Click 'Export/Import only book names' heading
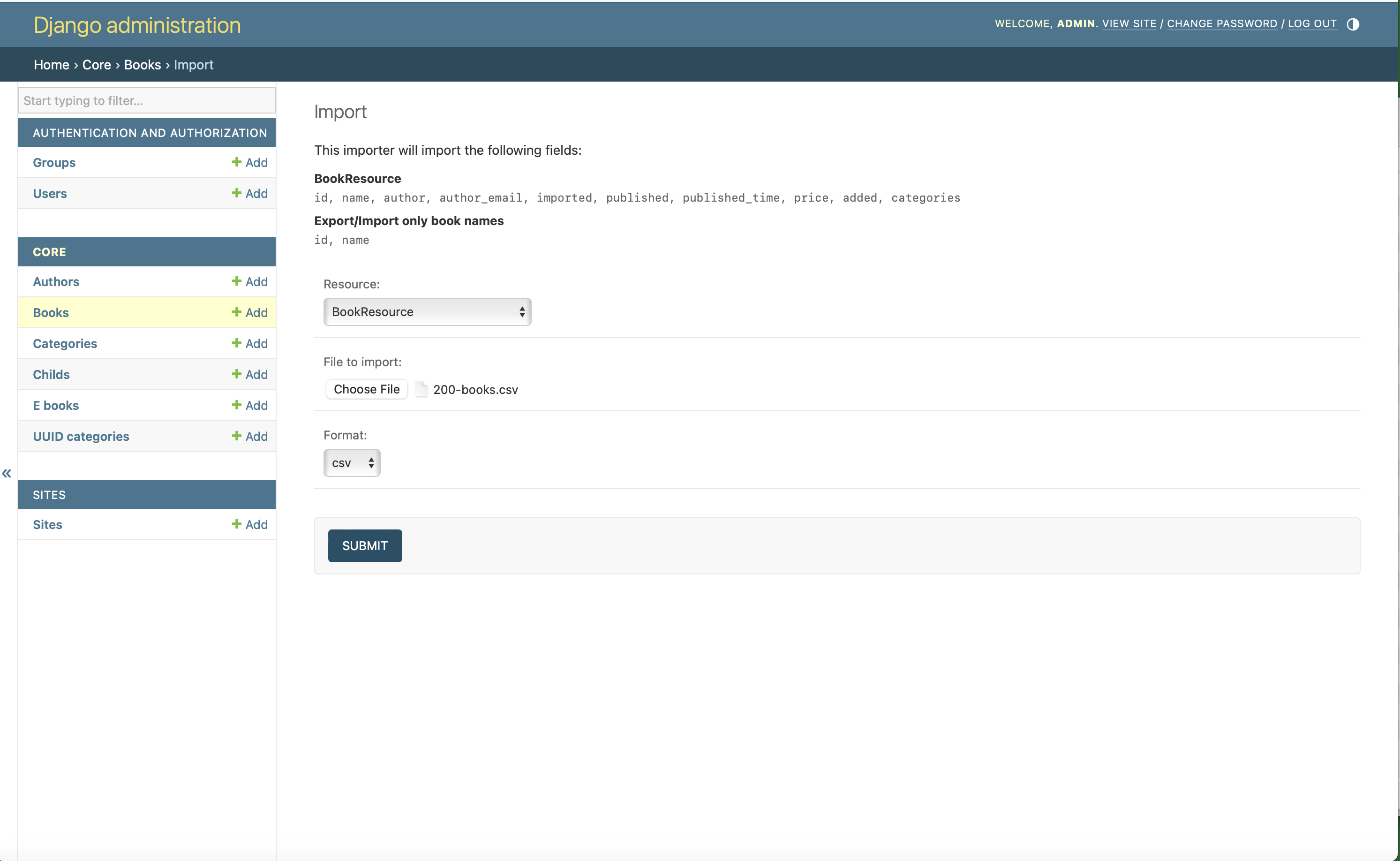 (x=409, y=220)
